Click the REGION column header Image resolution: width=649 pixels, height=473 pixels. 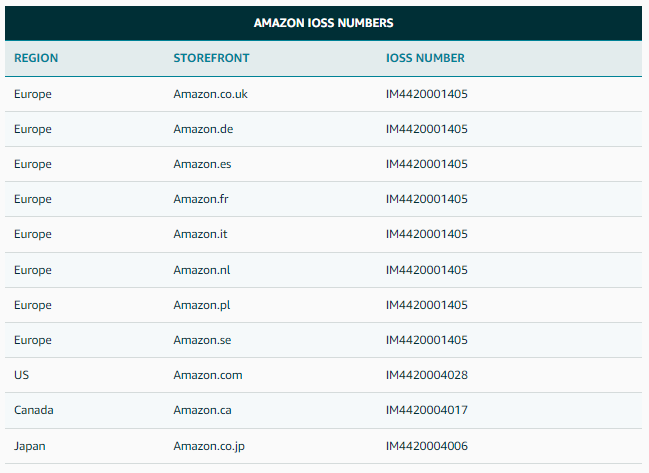[36, 58]
